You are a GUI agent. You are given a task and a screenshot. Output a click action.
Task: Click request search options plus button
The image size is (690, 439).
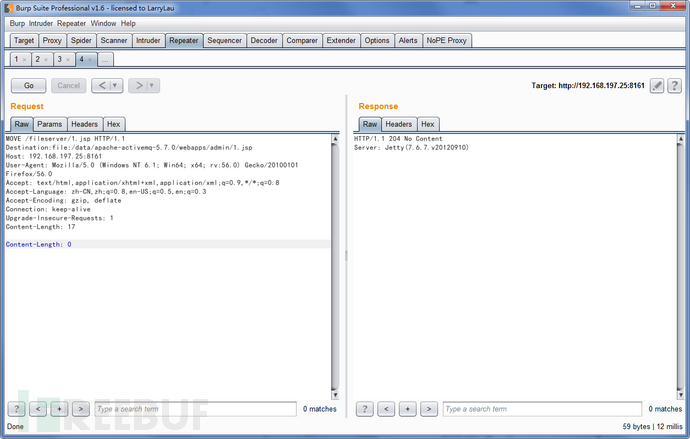(x=59, y=409)
